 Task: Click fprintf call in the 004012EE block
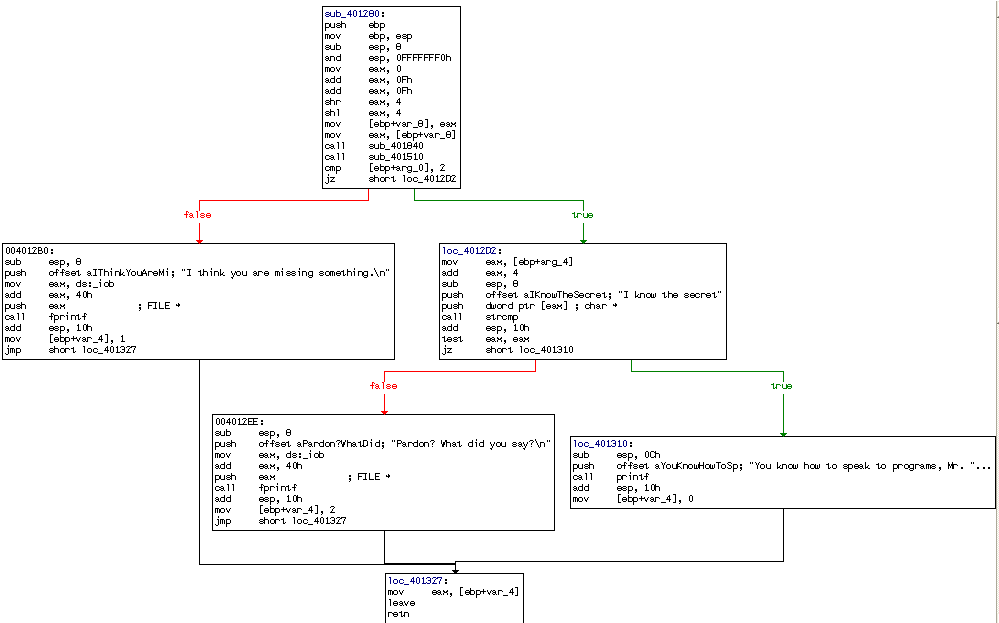pyautogui.click(x=256, y=488)
